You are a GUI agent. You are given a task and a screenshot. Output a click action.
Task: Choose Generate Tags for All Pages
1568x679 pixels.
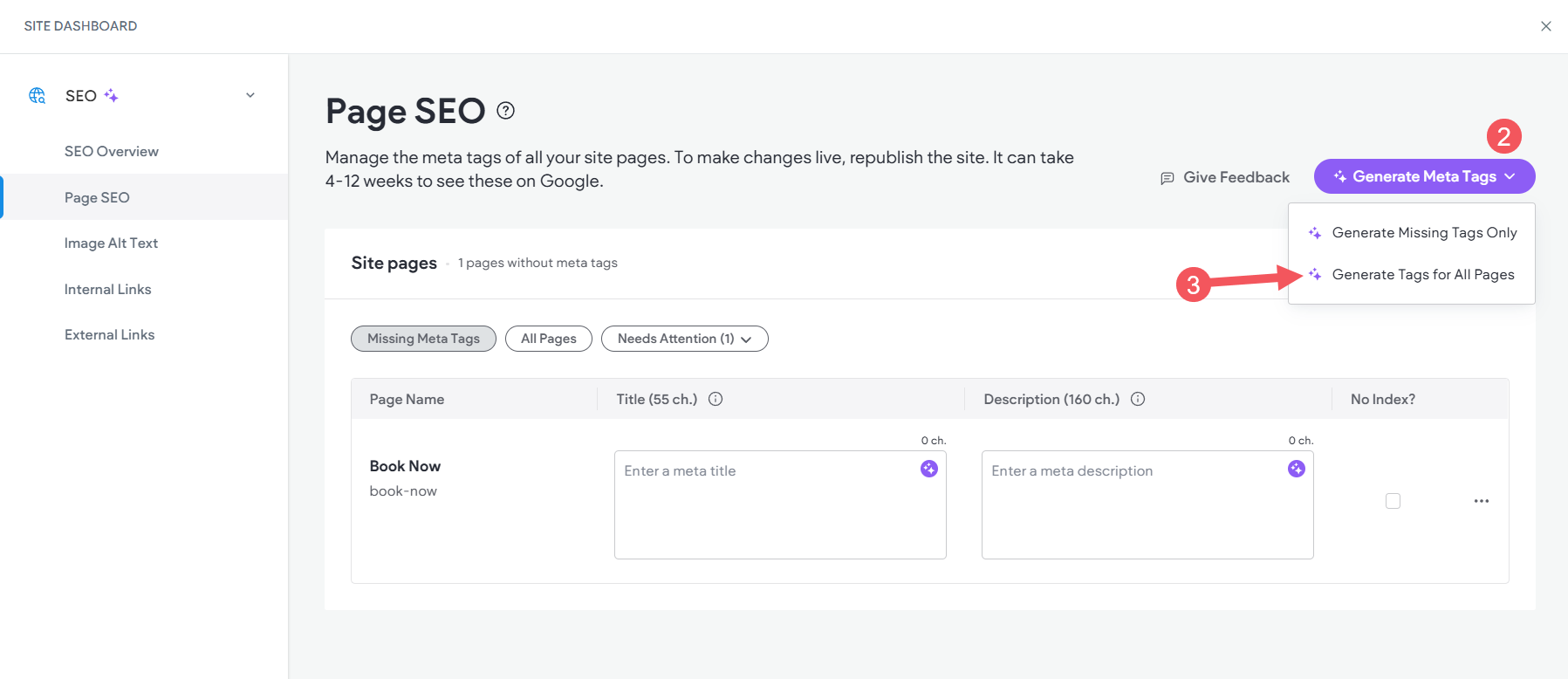(1422, 275)
